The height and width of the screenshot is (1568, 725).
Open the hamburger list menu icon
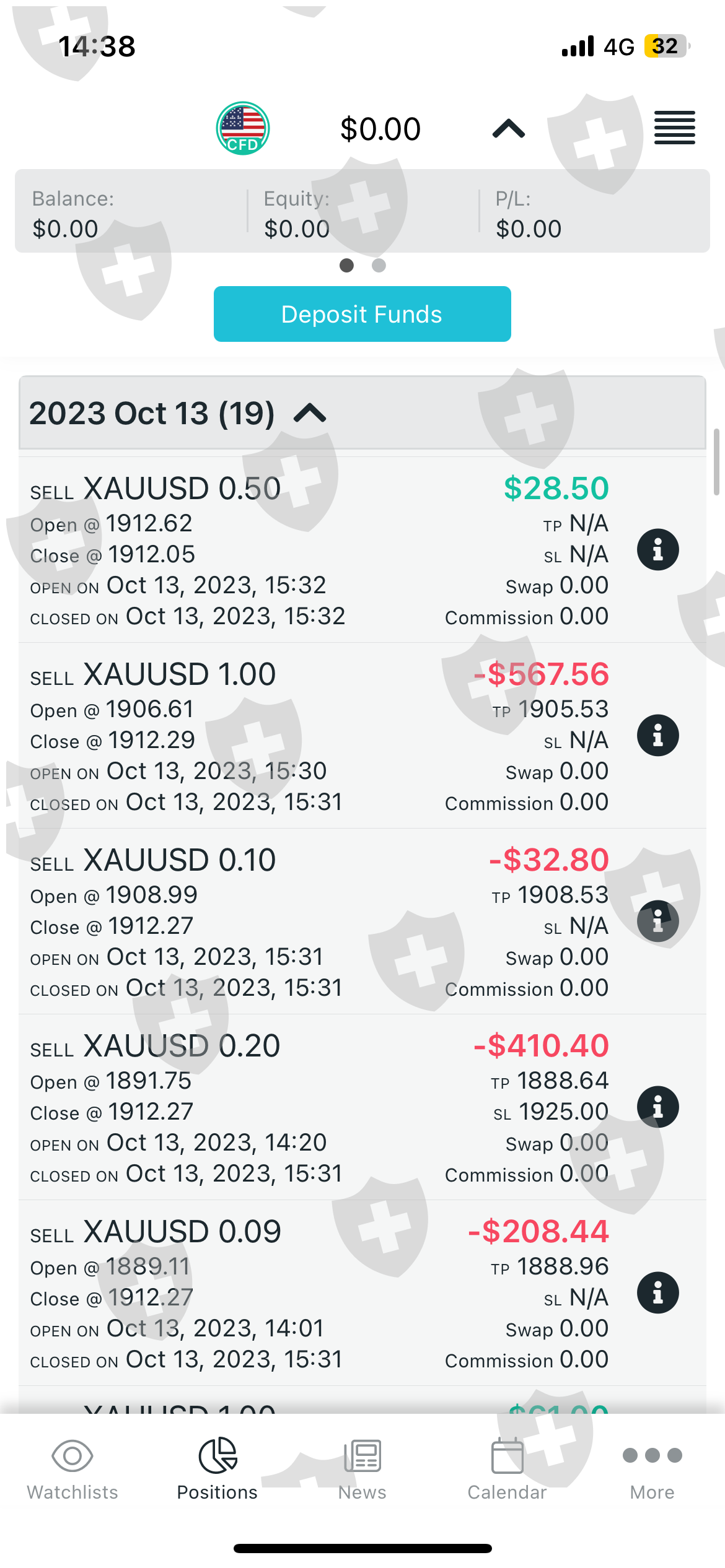tap(675, 128)
